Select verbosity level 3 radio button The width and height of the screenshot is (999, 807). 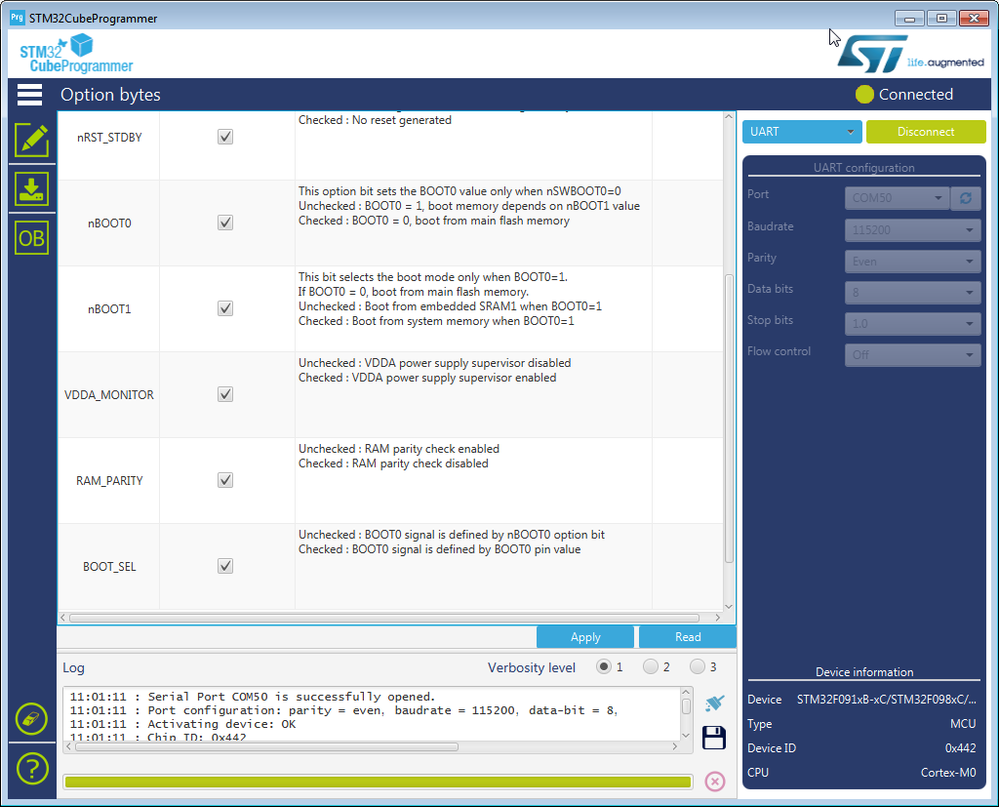click(x=698, y=666)
